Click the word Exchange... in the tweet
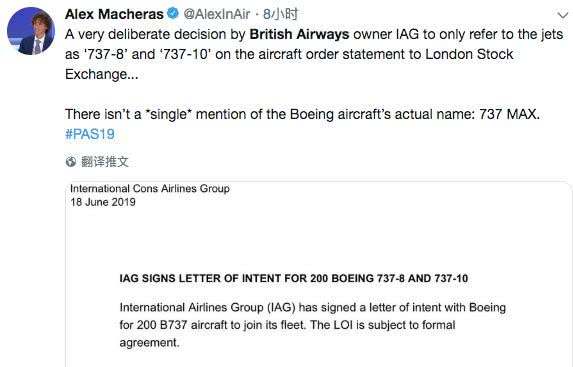 pos(102,75)
